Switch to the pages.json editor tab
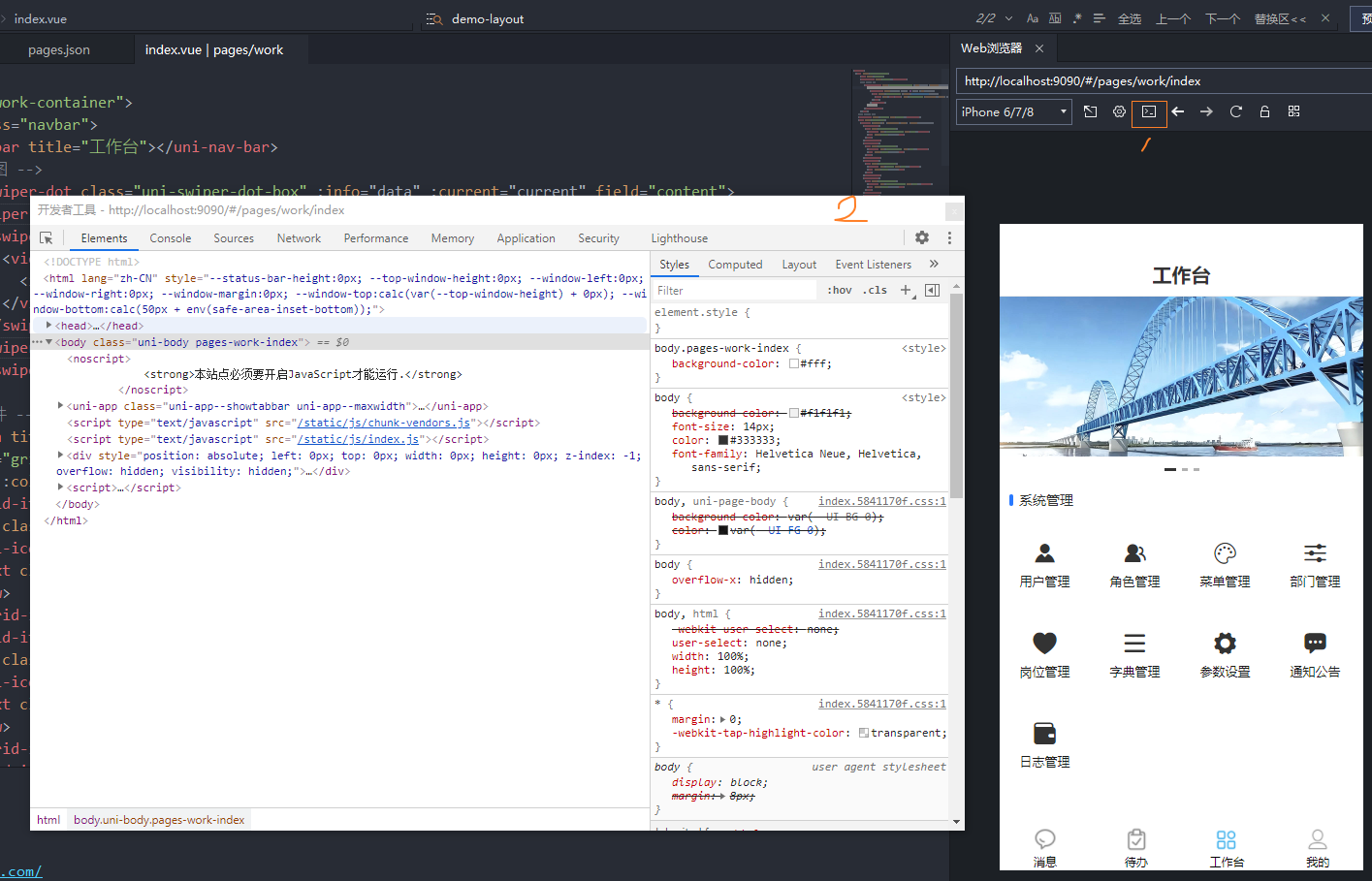Viewport: 1372px width, 881px height. pos(59,49)
